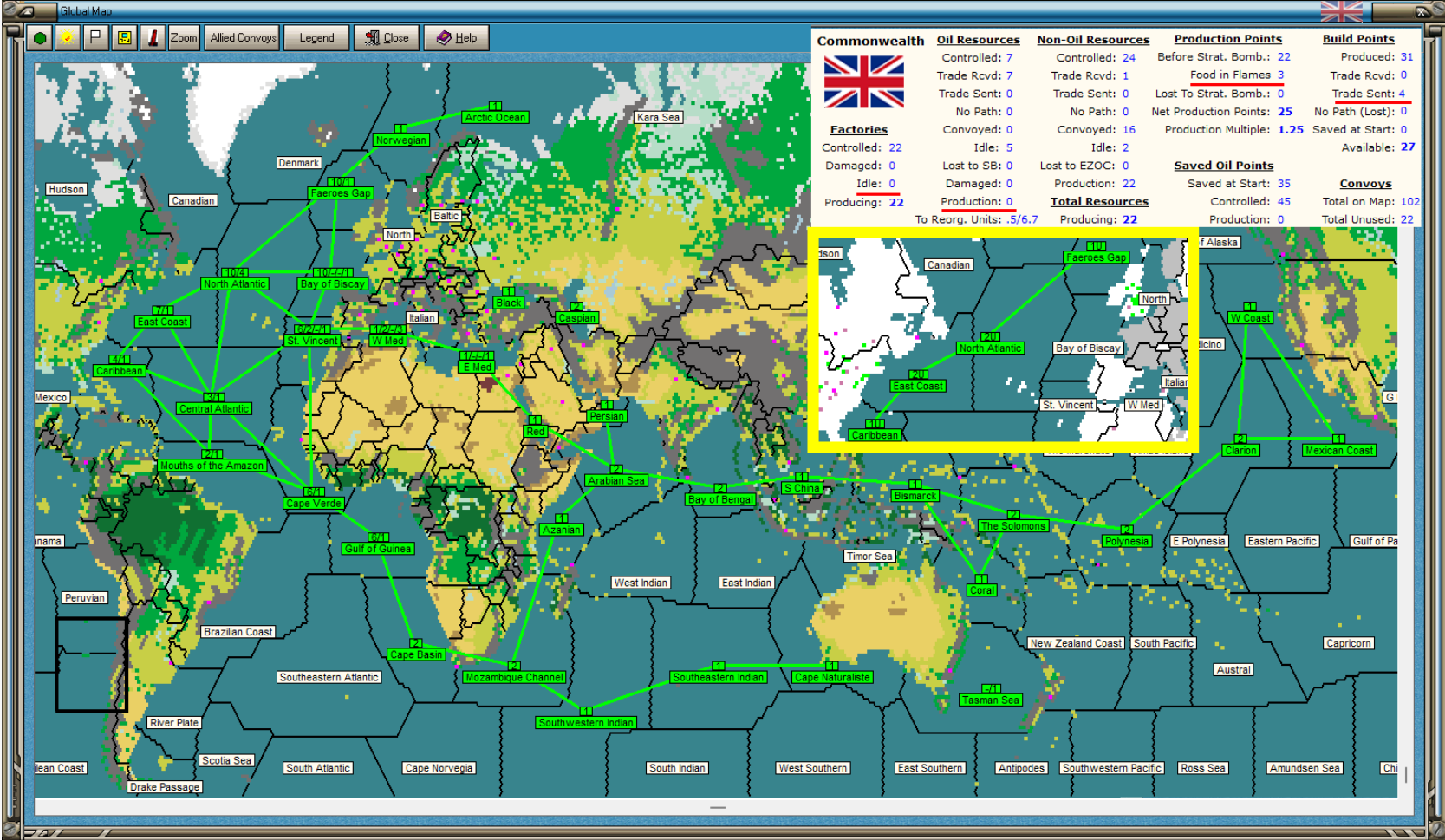Viewport: 1445px width, 840px height.
Task: Click the Central Atlantic label
Action: [x=214, y=409]
